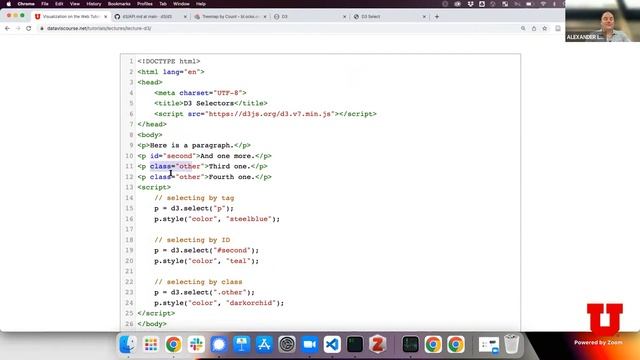Open the Window menu
The height and width of the screenshot is (360, 640).
pos(181,4)
